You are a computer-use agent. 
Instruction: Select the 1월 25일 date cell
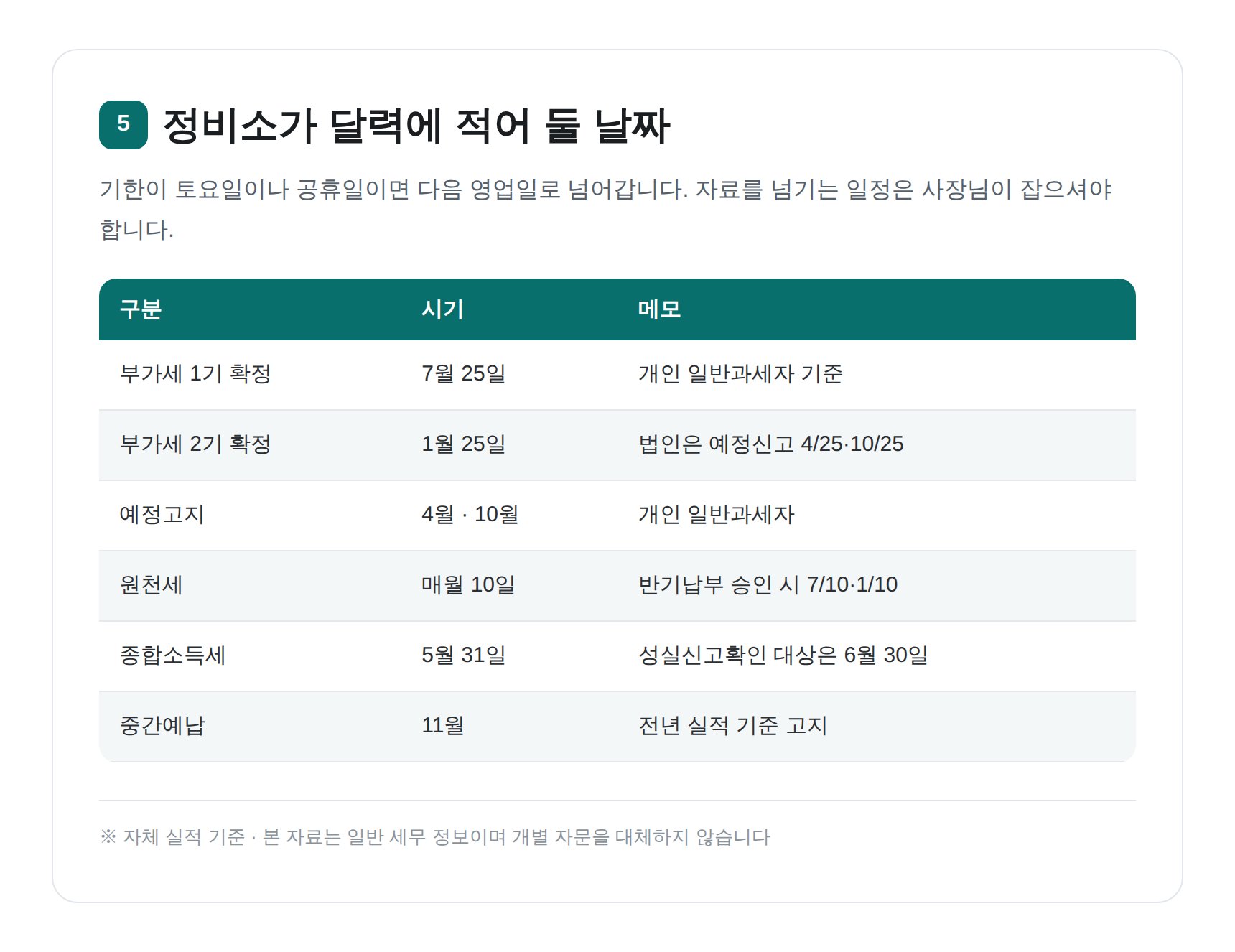[464, 444]
